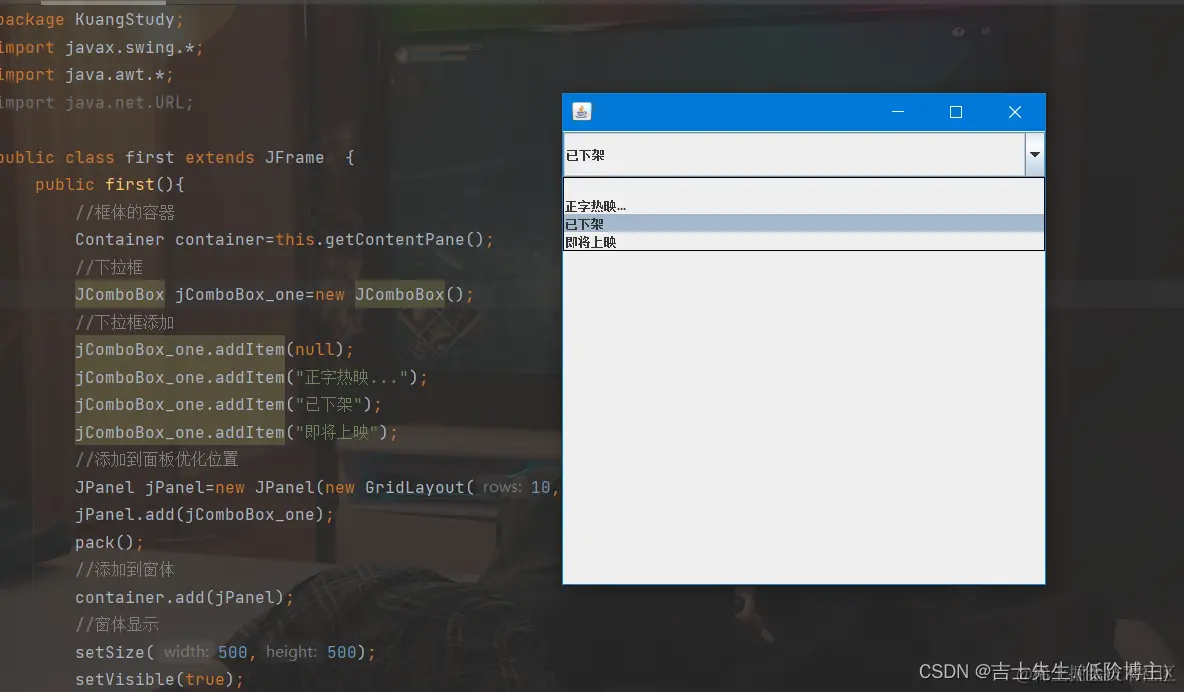Open the combo box dropdown arrow
This screenshot has width=1184, height=692.
tap(1034, 154)
